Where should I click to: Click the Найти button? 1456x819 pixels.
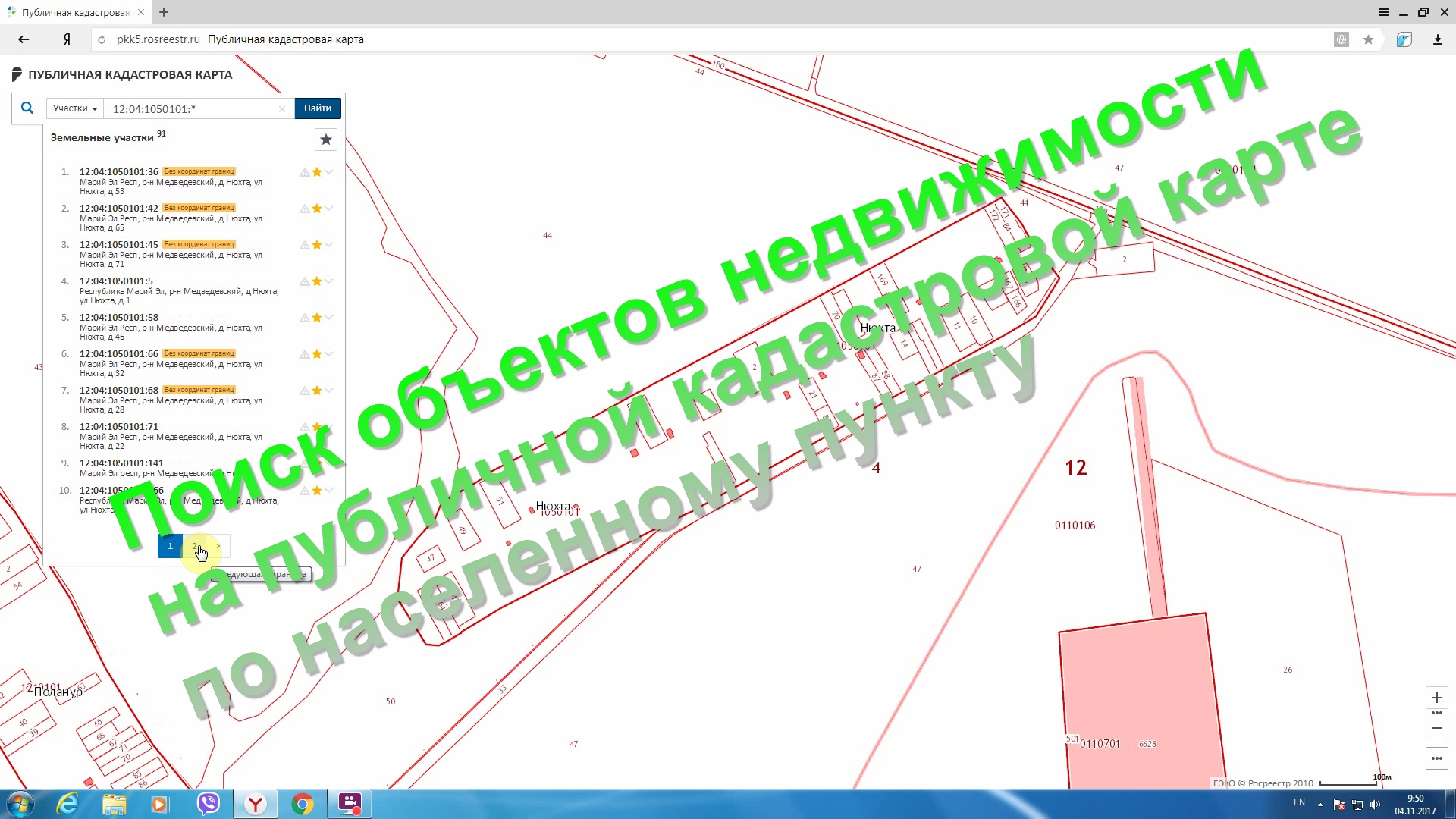[x=318, y=108]
